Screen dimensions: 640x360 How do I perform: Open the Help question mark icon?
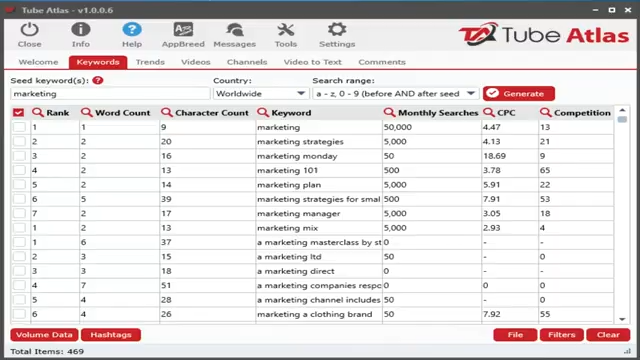point(132,30)
